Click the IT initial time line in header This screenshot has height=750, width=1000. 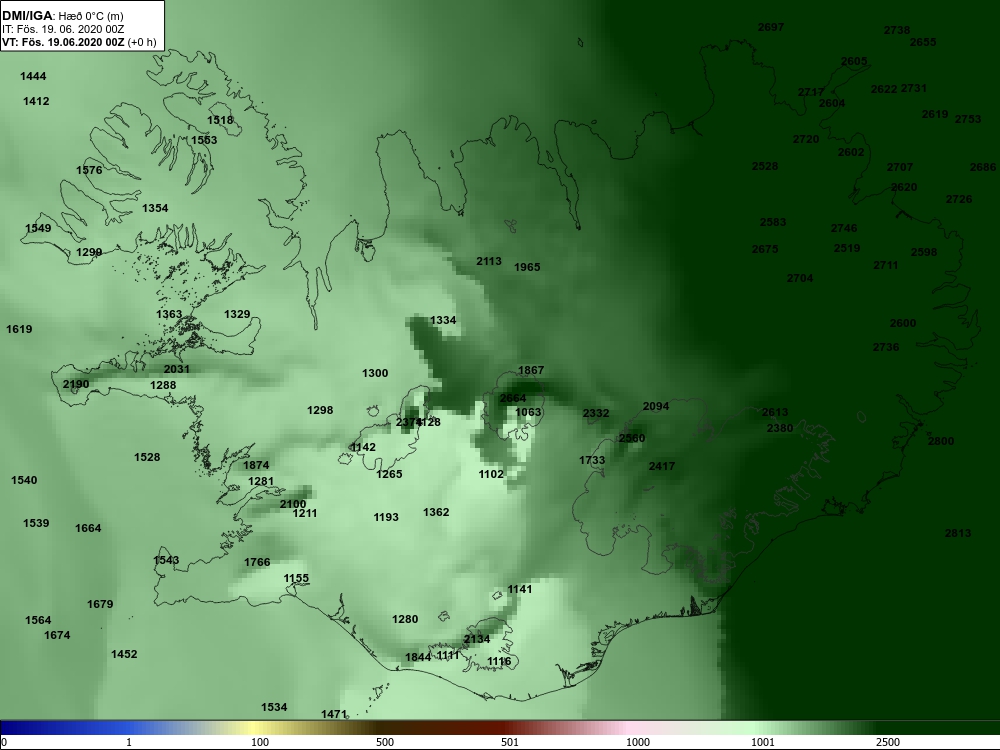(62, 29)
